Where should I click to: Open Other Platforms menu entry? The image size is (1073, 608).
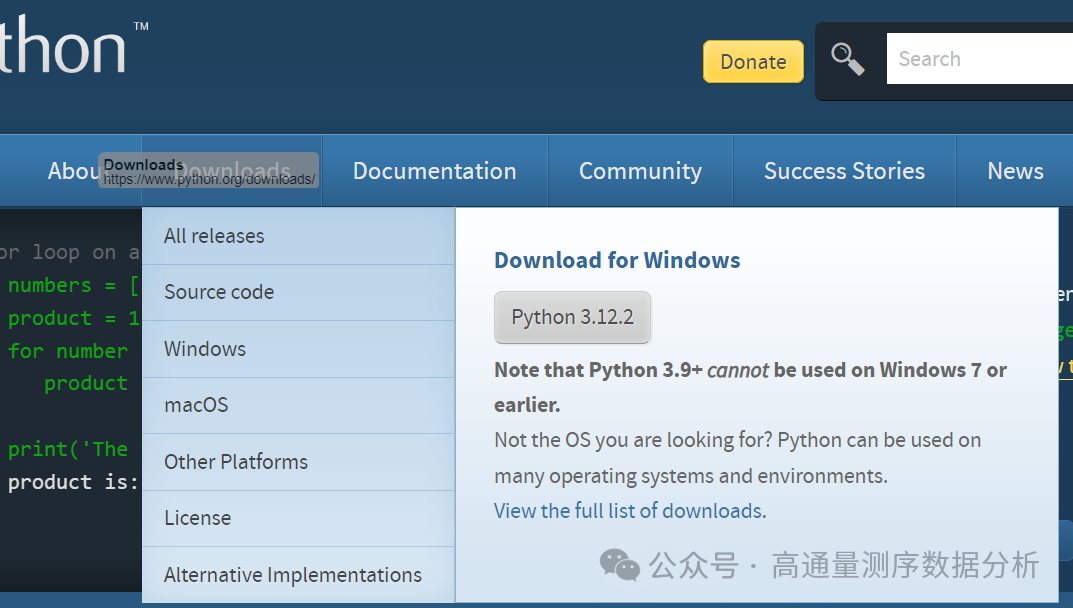point(298,462)
